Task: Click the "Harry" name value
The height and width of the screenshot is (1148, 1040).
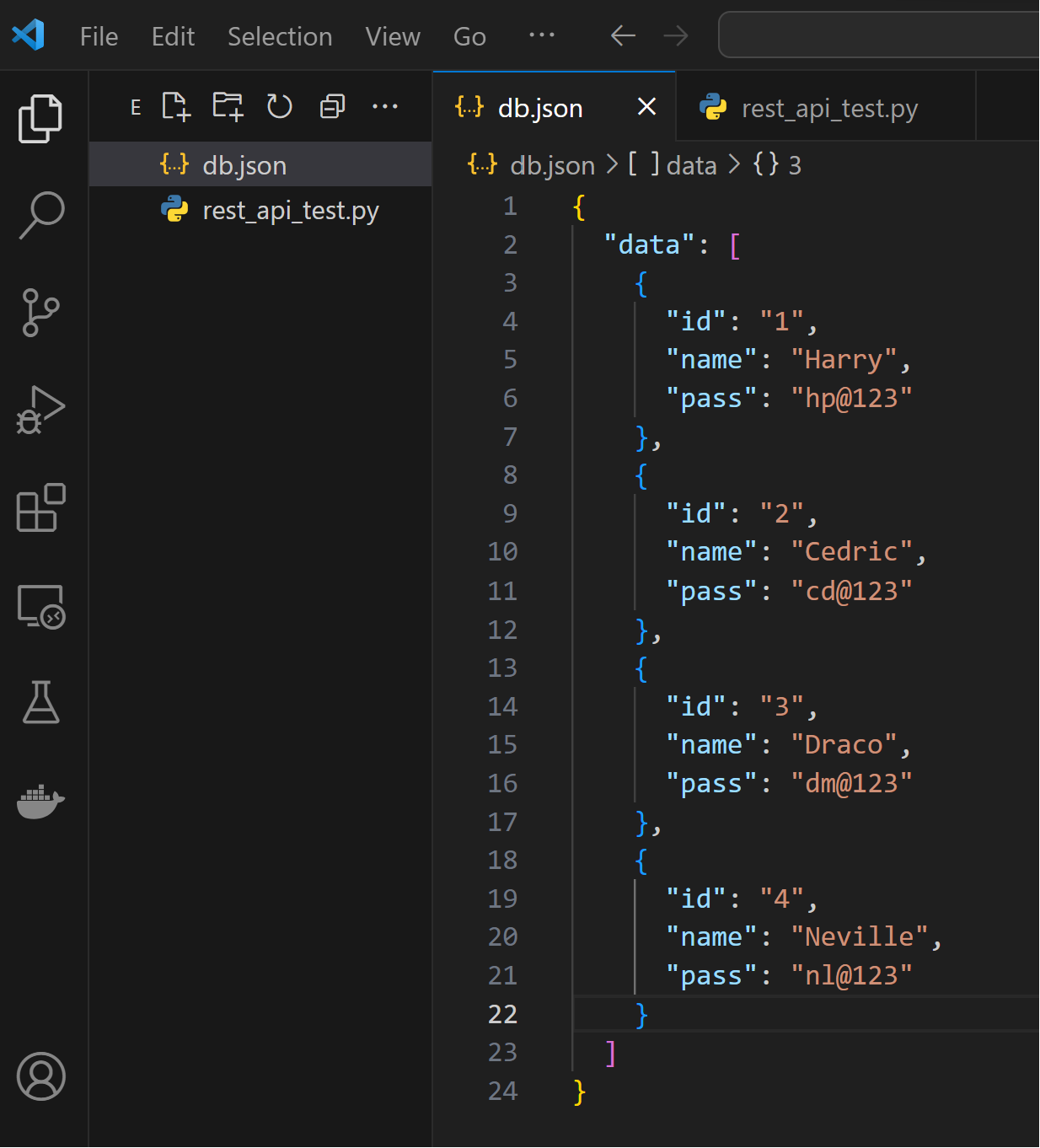Action: 844,360
